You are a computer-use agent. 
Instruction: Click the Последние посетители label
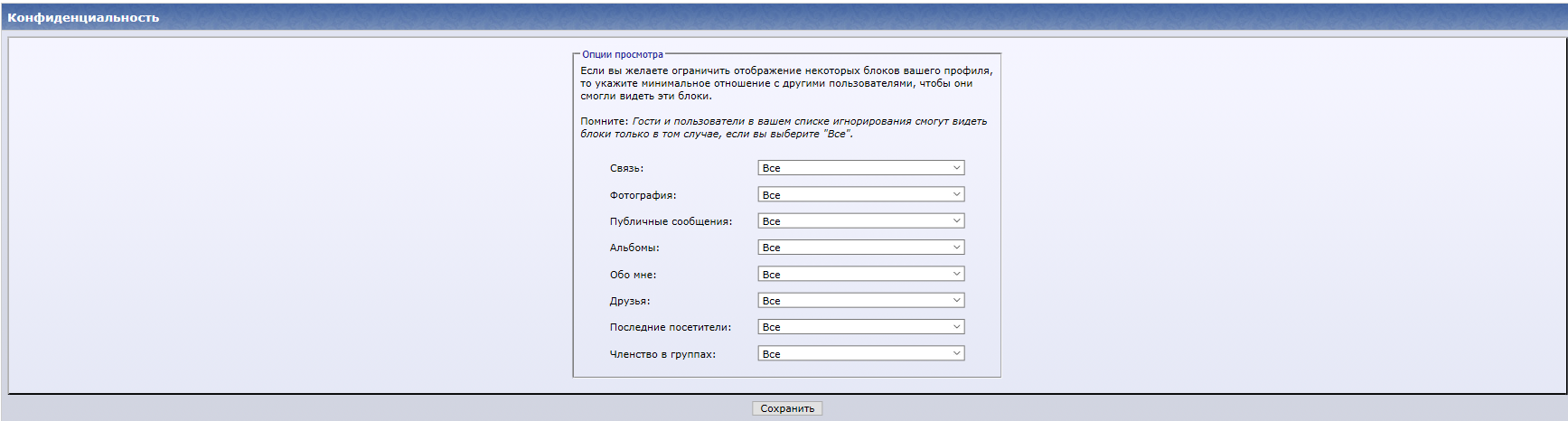(x=670, y=327)
